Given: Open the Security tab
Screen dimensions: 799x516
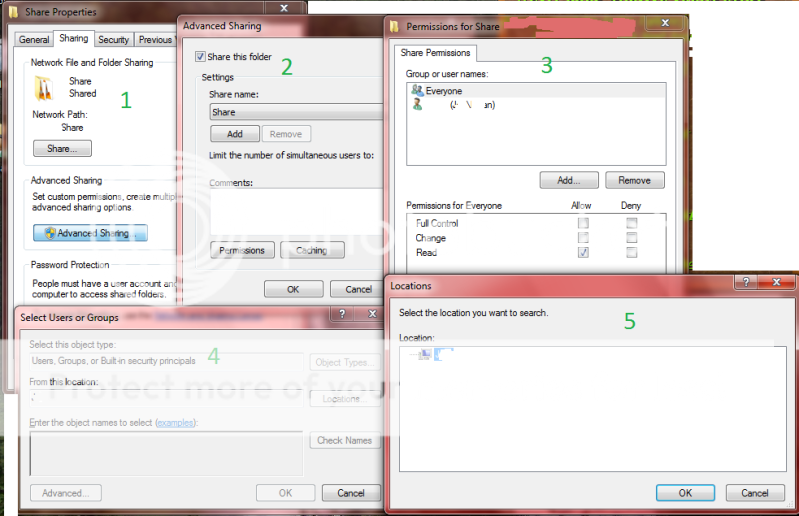Looking at the screenshot, I should tap(113, 40).
